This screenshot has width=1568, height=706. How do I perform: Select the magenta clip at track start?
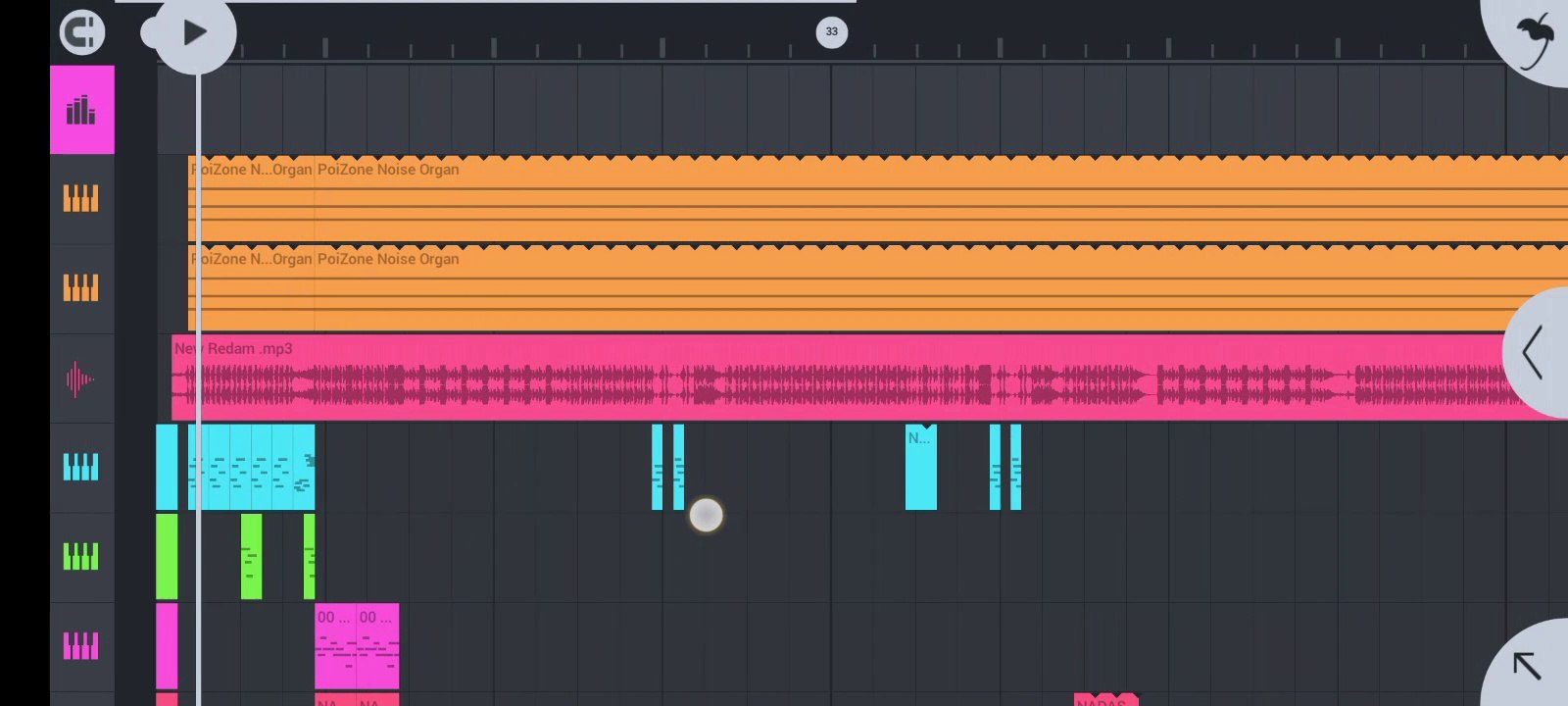pos(167,646)
